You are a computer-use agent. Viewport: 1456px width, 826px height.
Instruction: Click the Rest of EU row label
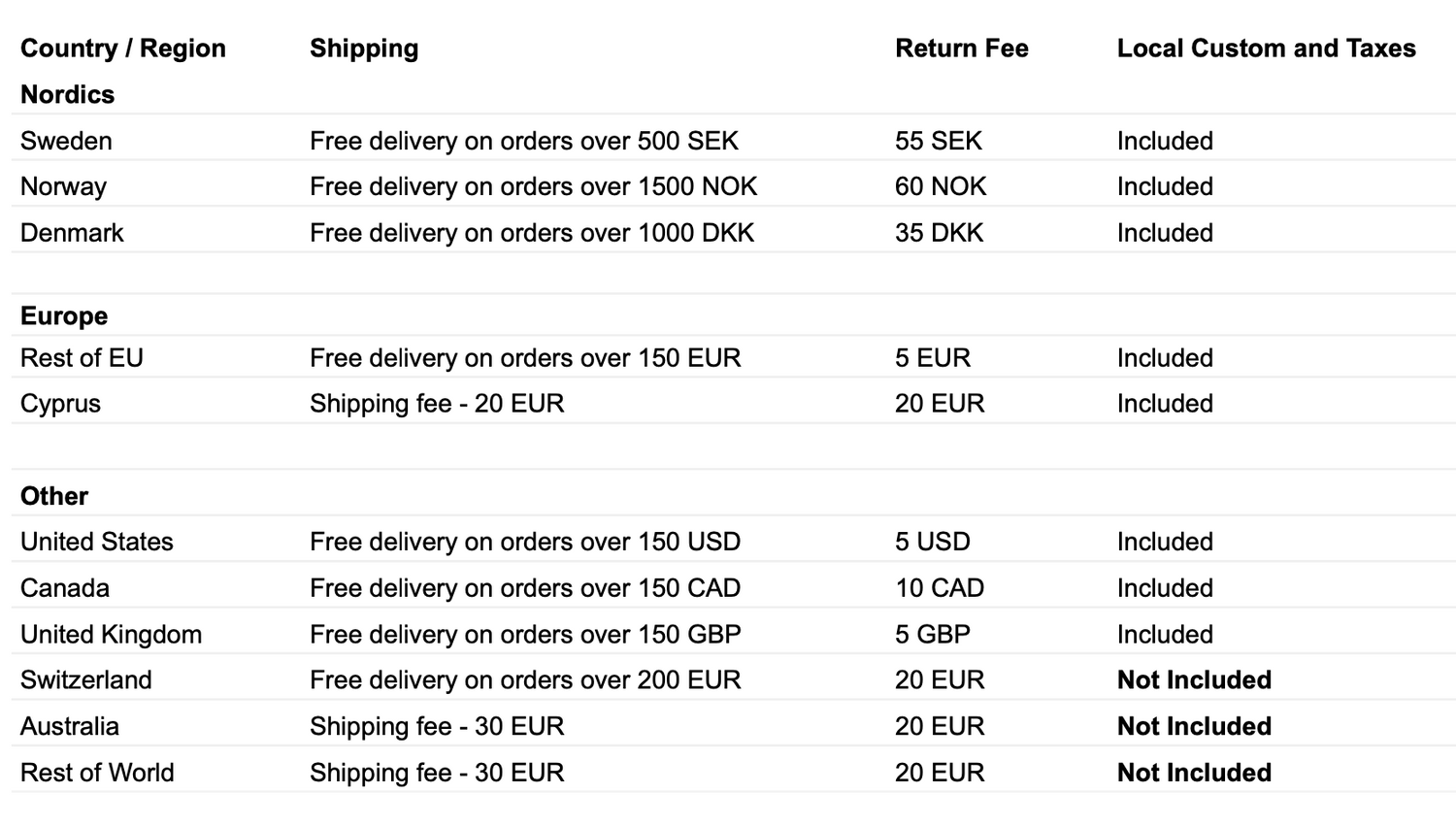coord(82,358)
